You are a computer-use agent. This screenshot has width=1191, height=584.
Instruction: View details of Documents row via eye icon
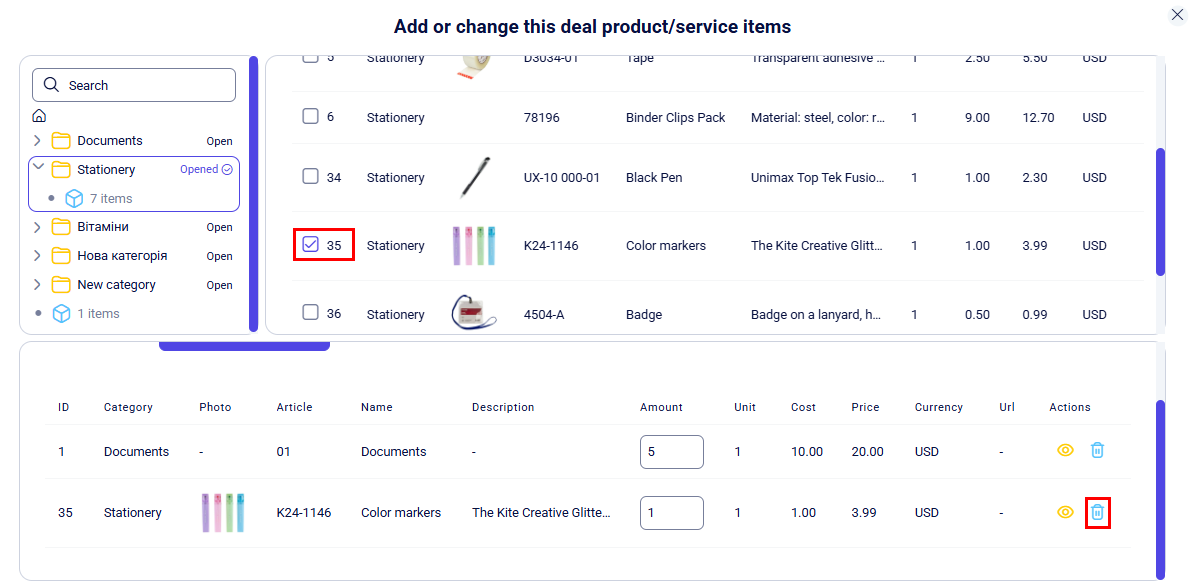click(x=1065, y=450)
